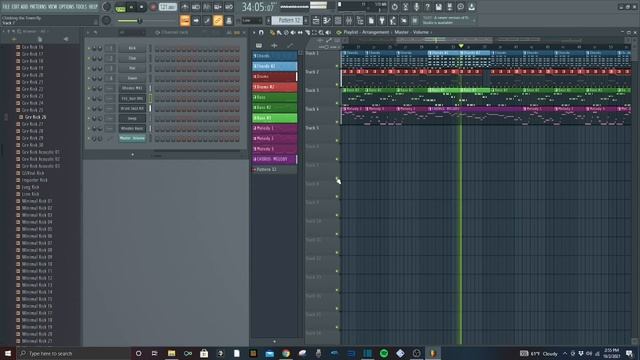Open channel rack group filter dropdown
Image resolution: width=640 pixels, height=360 pixels.
pos(131,32)
